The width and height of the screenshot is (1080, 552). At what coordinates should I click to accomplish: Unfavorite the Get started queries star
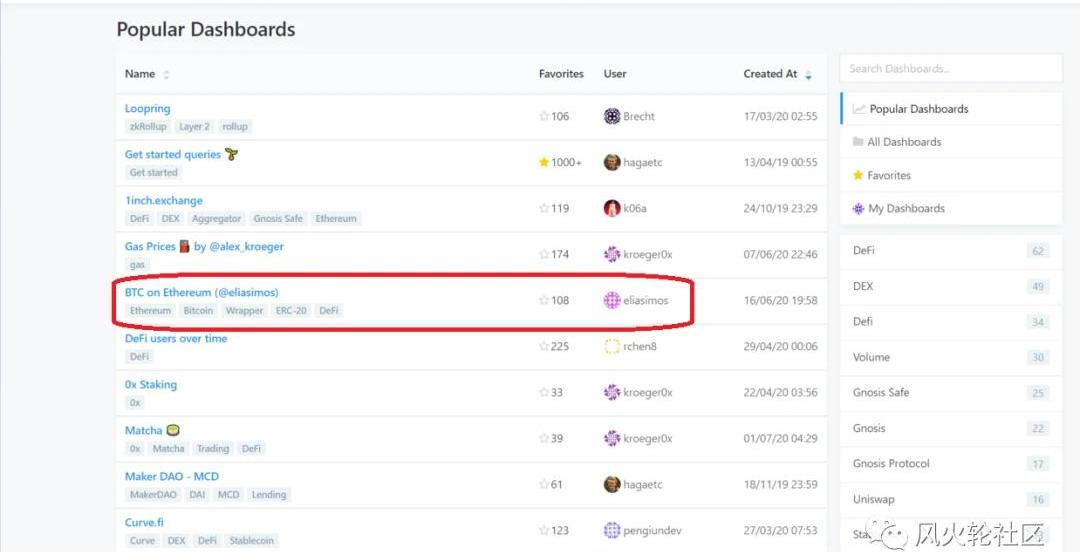(x=544, y=162)
